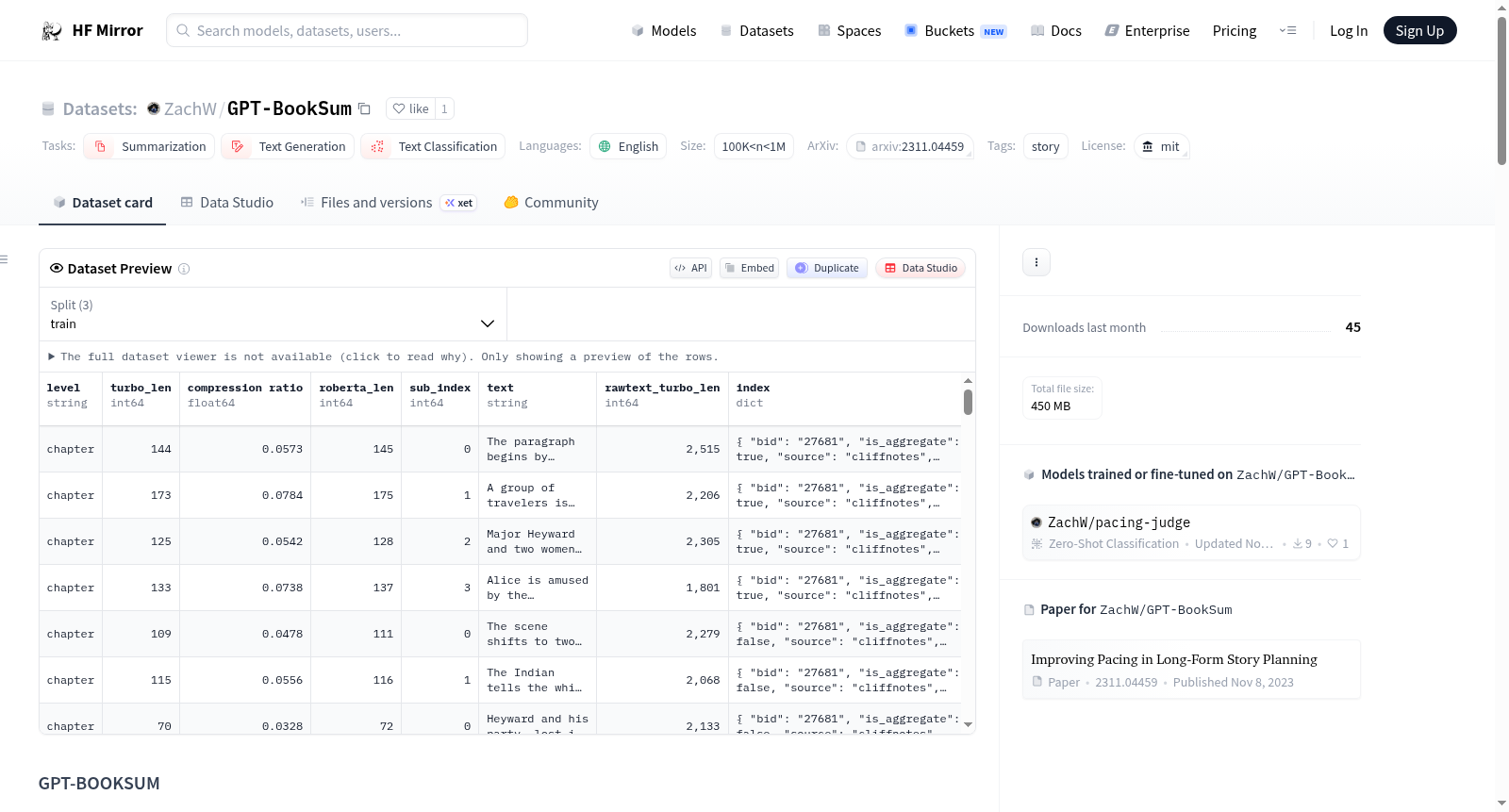Click the dataset table vertical scrollbar thumb

pos(968,403)
